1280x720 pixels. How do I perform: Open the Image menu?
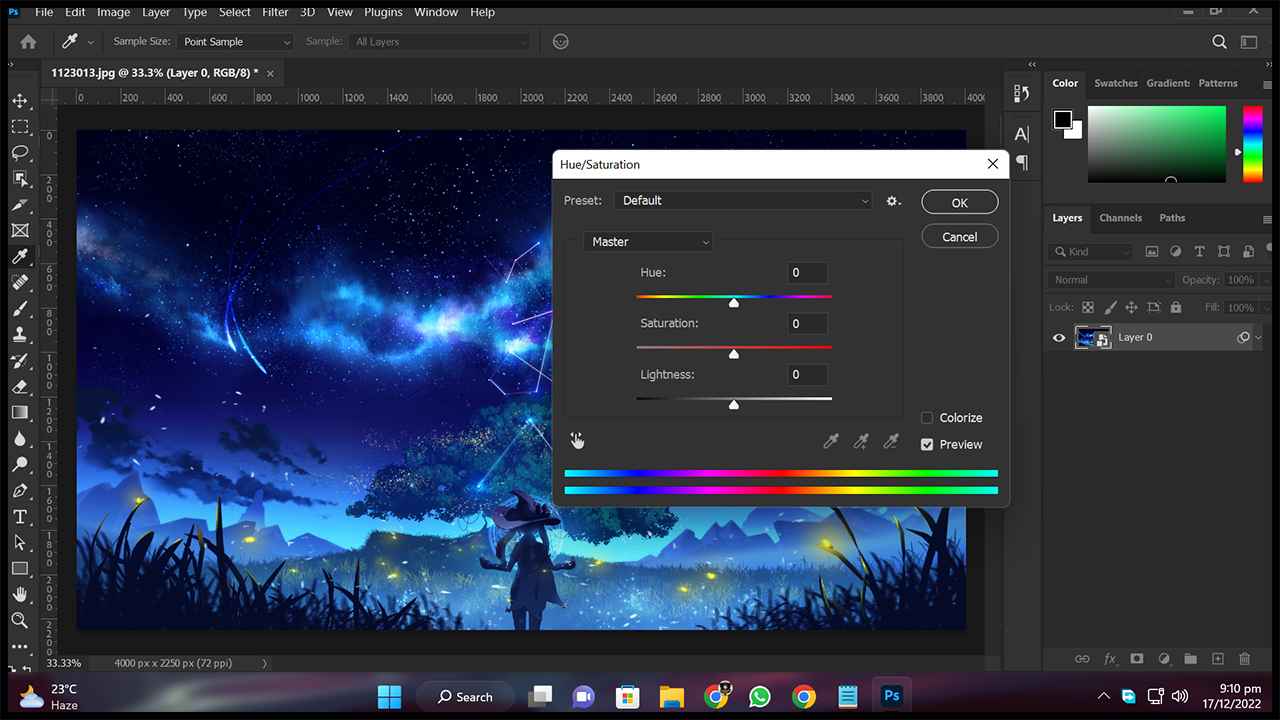(113, 12)
